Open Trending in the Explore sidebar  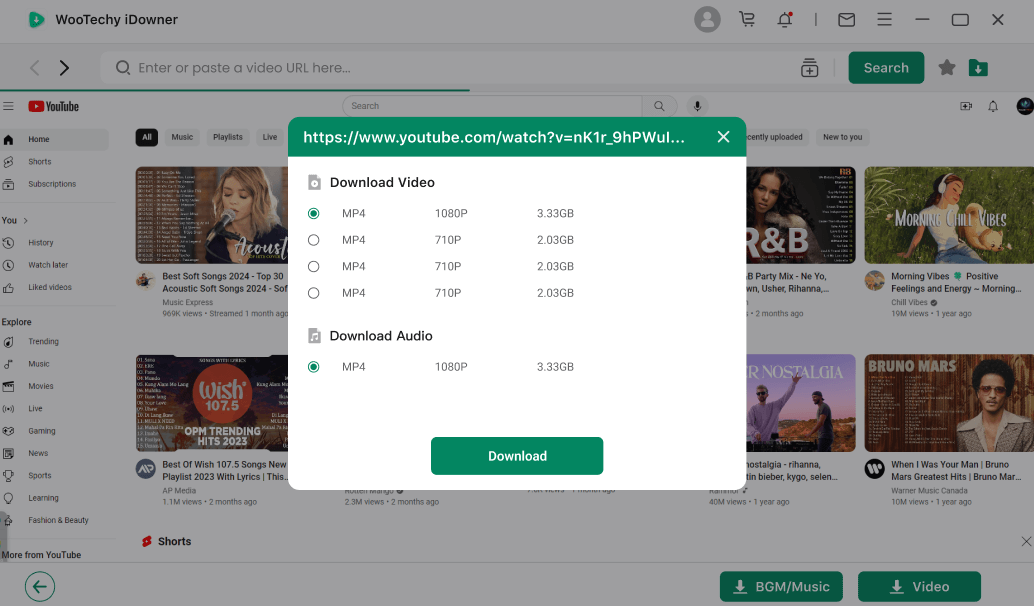tap(43, 342)
